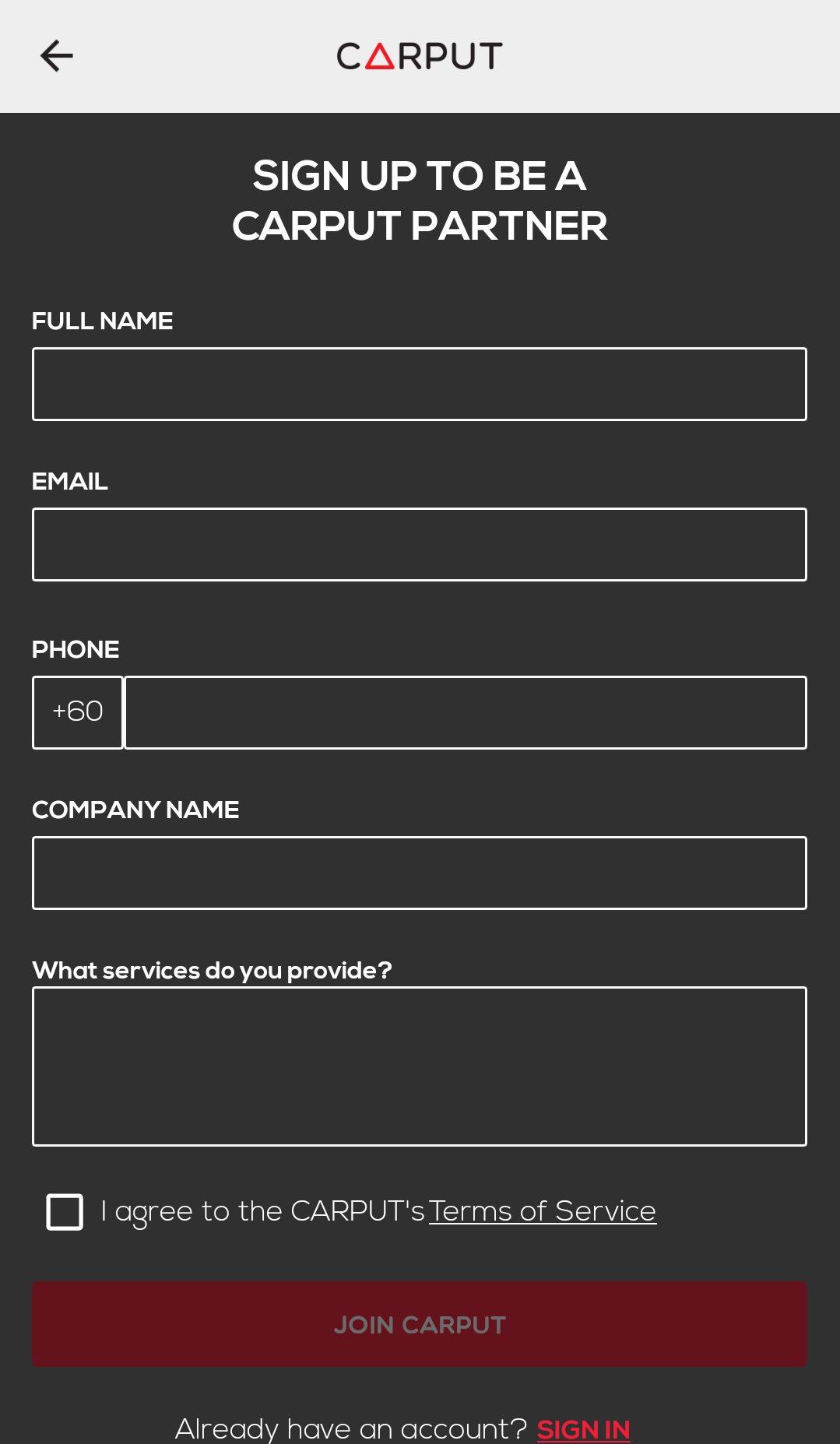Click the Company Name text field
The width and height of the screenshot is (840, 1444).
420,873
